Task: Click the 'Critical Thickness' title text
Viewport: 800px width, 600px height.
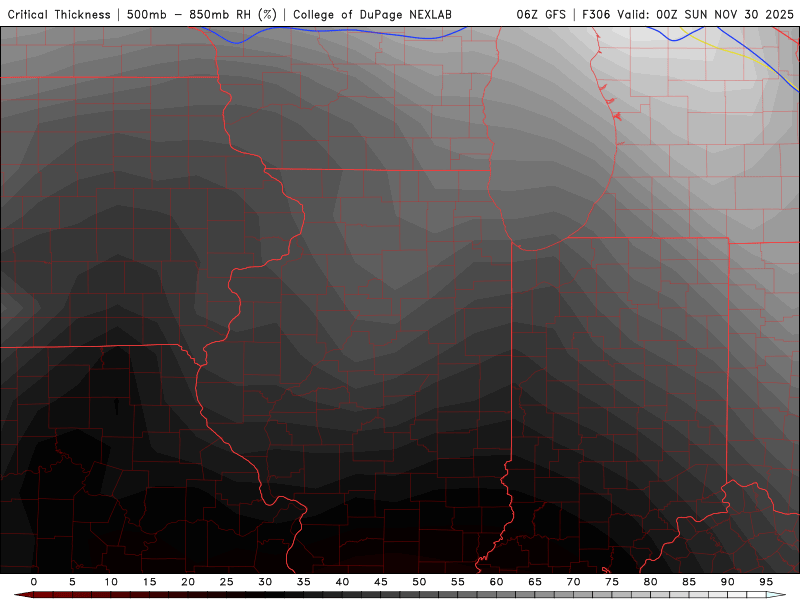Action: point(59,15)
